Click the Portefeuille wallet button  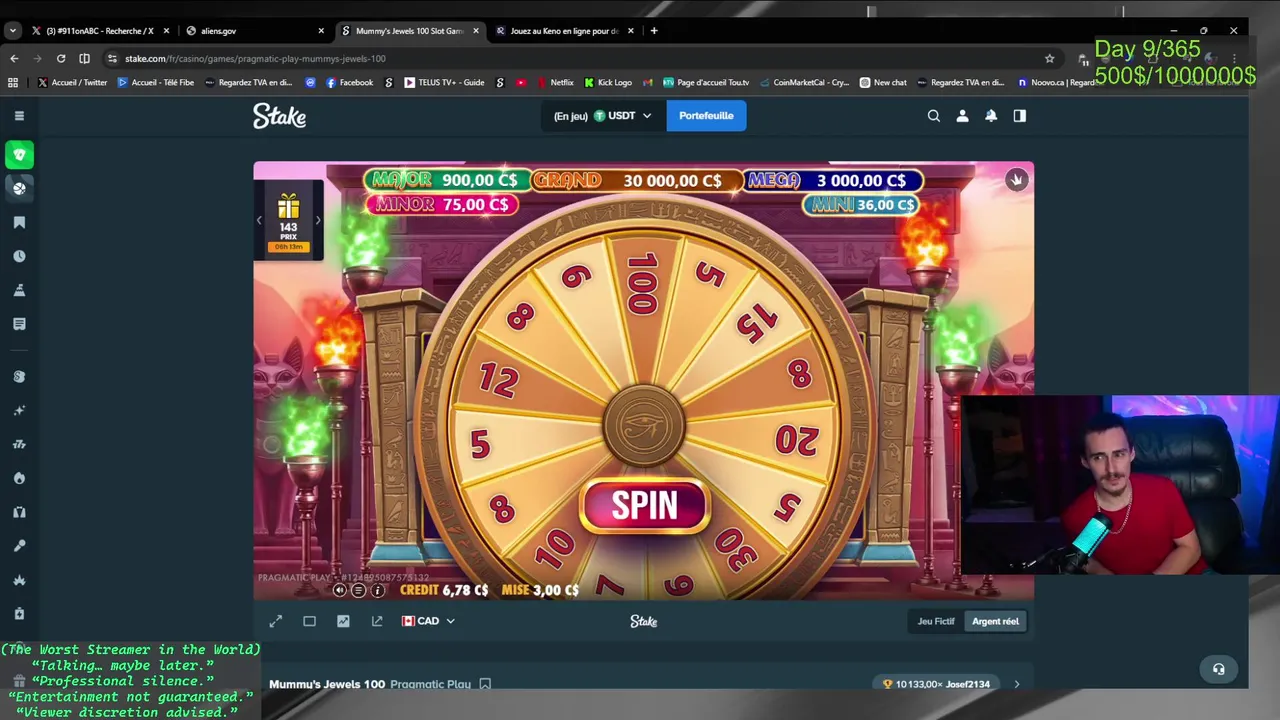[x=706, y=116]
